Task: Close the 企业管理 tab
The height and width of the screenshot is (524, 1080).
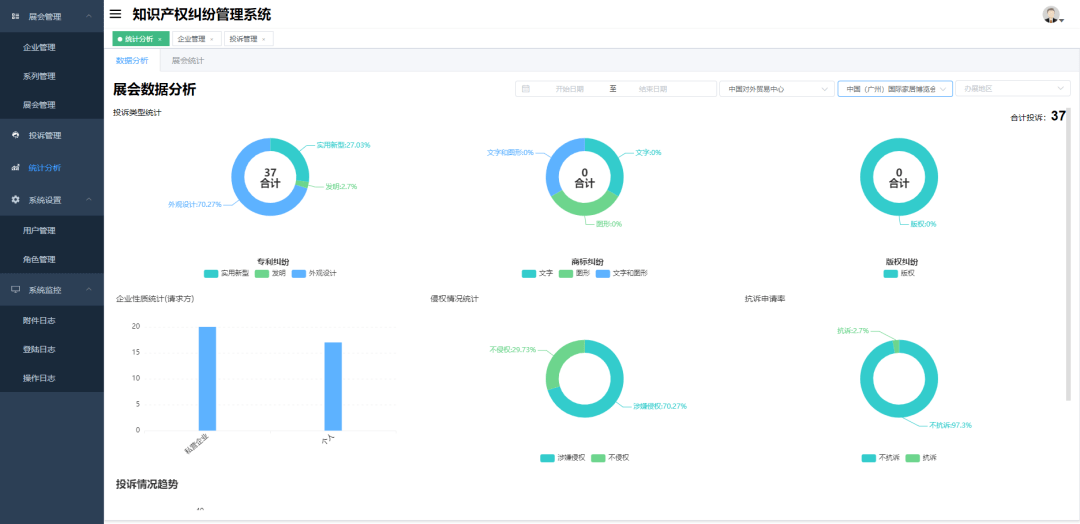Action: coord(211,39)
